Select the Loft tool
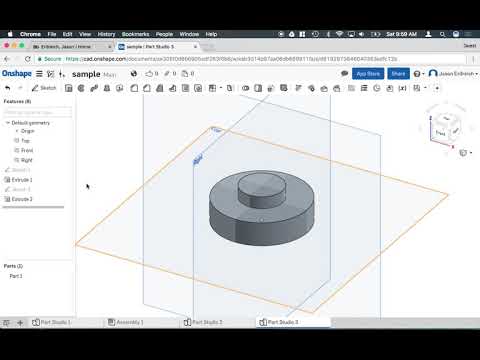The width and height of the screenshot is (480, 360). tap(107, 88)
